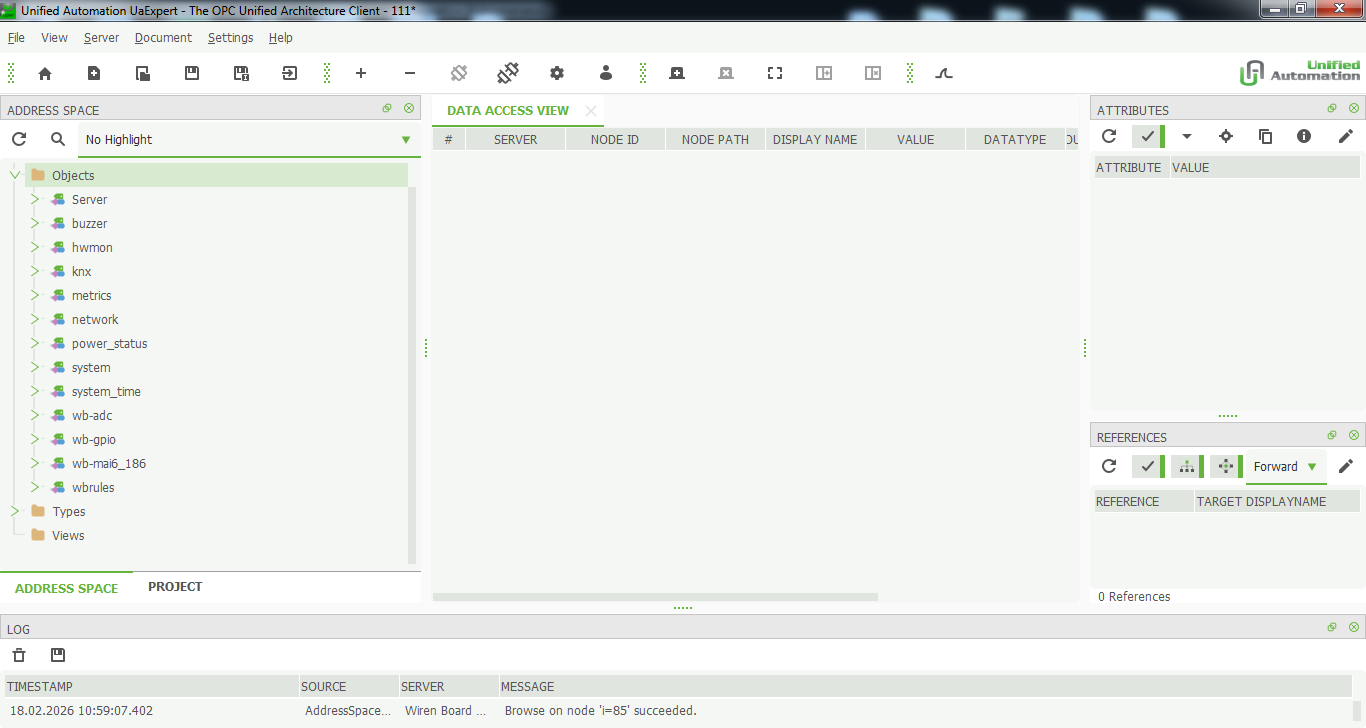Toggle the checkmark button in References toolbar

click(1147, 466)
